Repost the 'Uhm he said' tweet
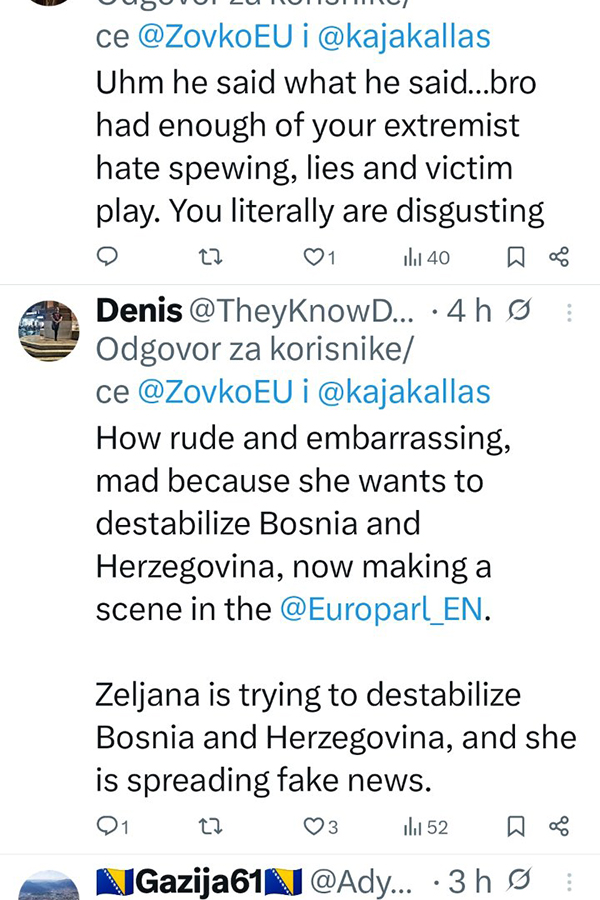The width and height of the screenshot is (600, 900). (211, 257)
